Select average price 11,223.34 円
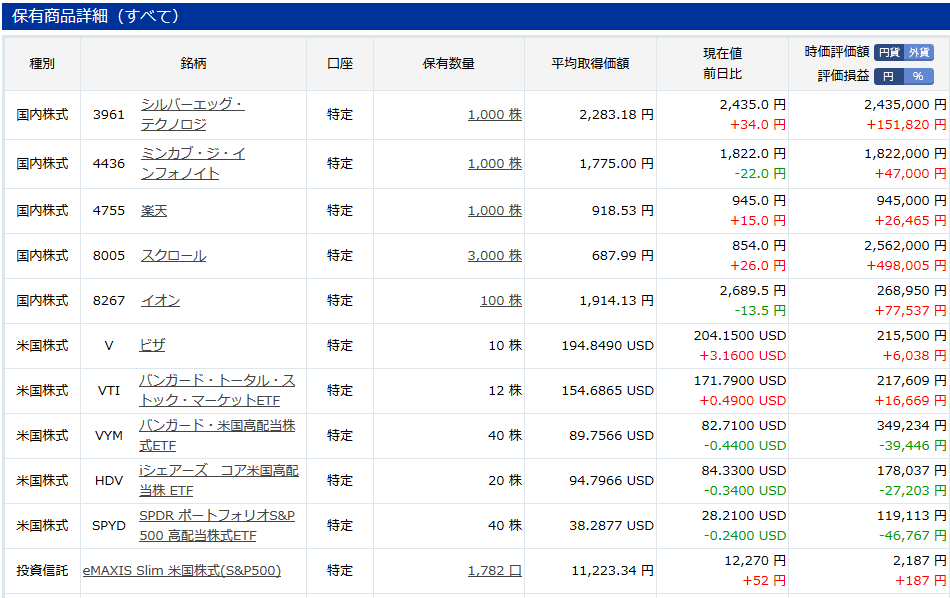Viewport: 950px width, 598px height. point(613,570)
